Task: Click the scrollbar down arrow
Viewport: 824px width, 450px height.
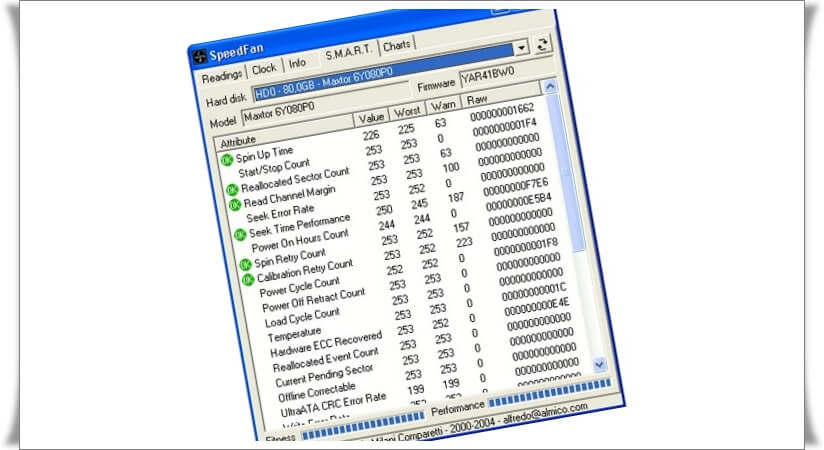Action: 599,364
